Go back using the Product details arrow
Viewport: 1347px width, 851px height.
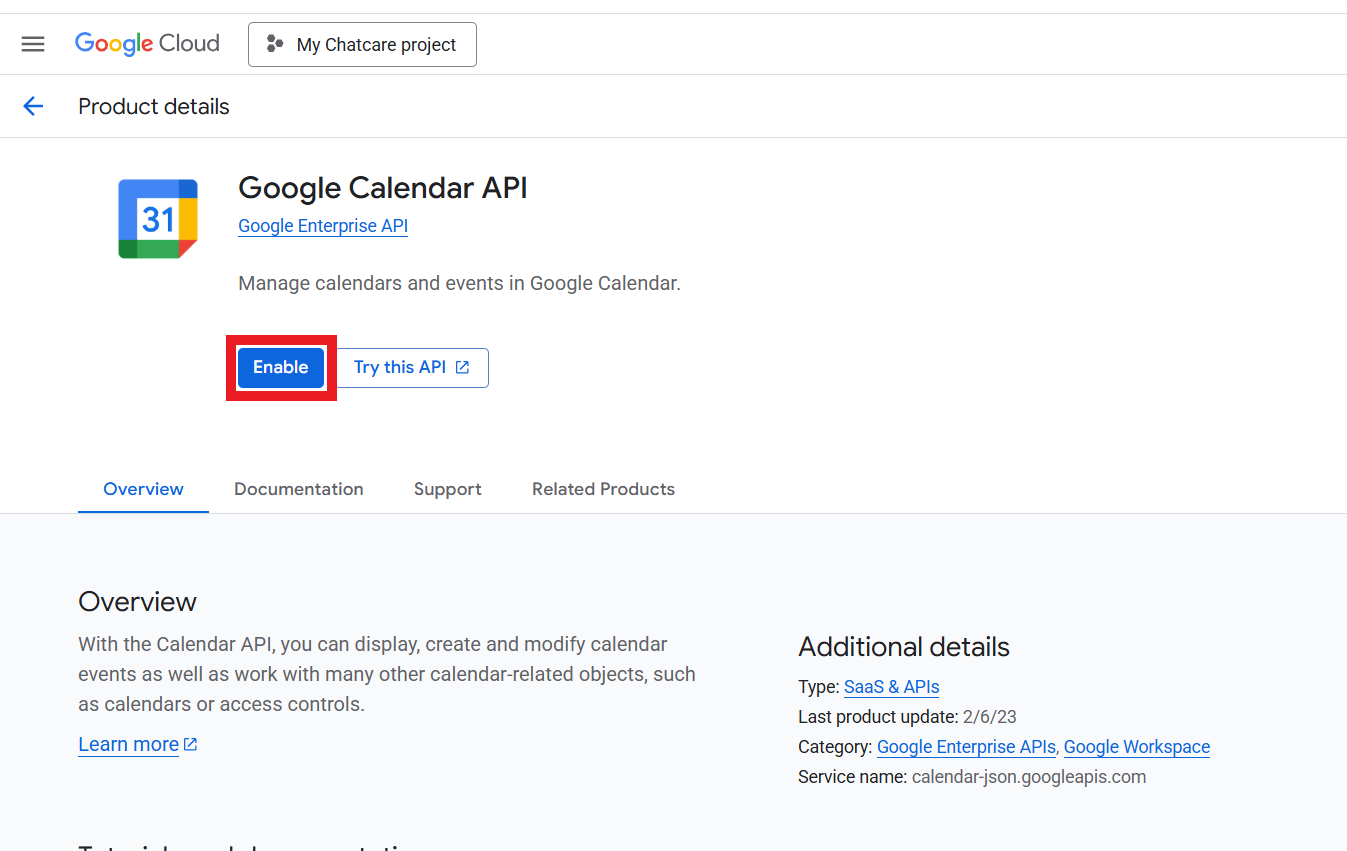coord(33,106)
